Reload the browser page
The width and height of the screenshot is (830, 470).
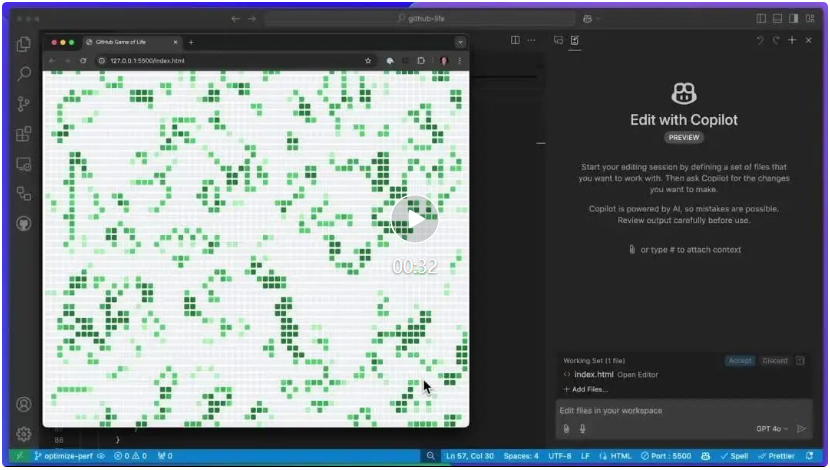click(83, 61)
